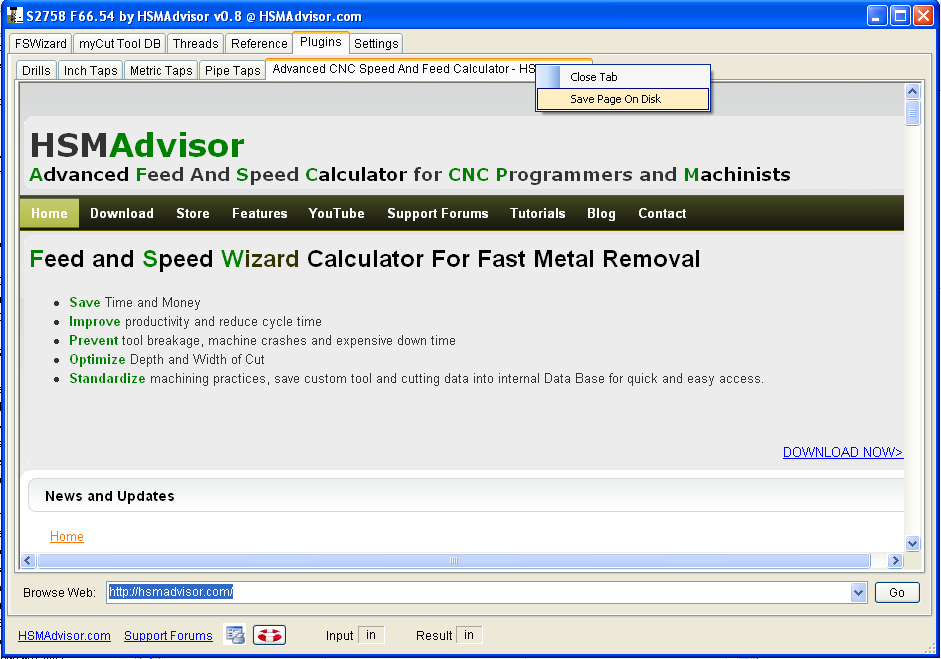Click the HSMAdvisor logo heading
This screenshot has width=941, height=659.
coord(137,145)
